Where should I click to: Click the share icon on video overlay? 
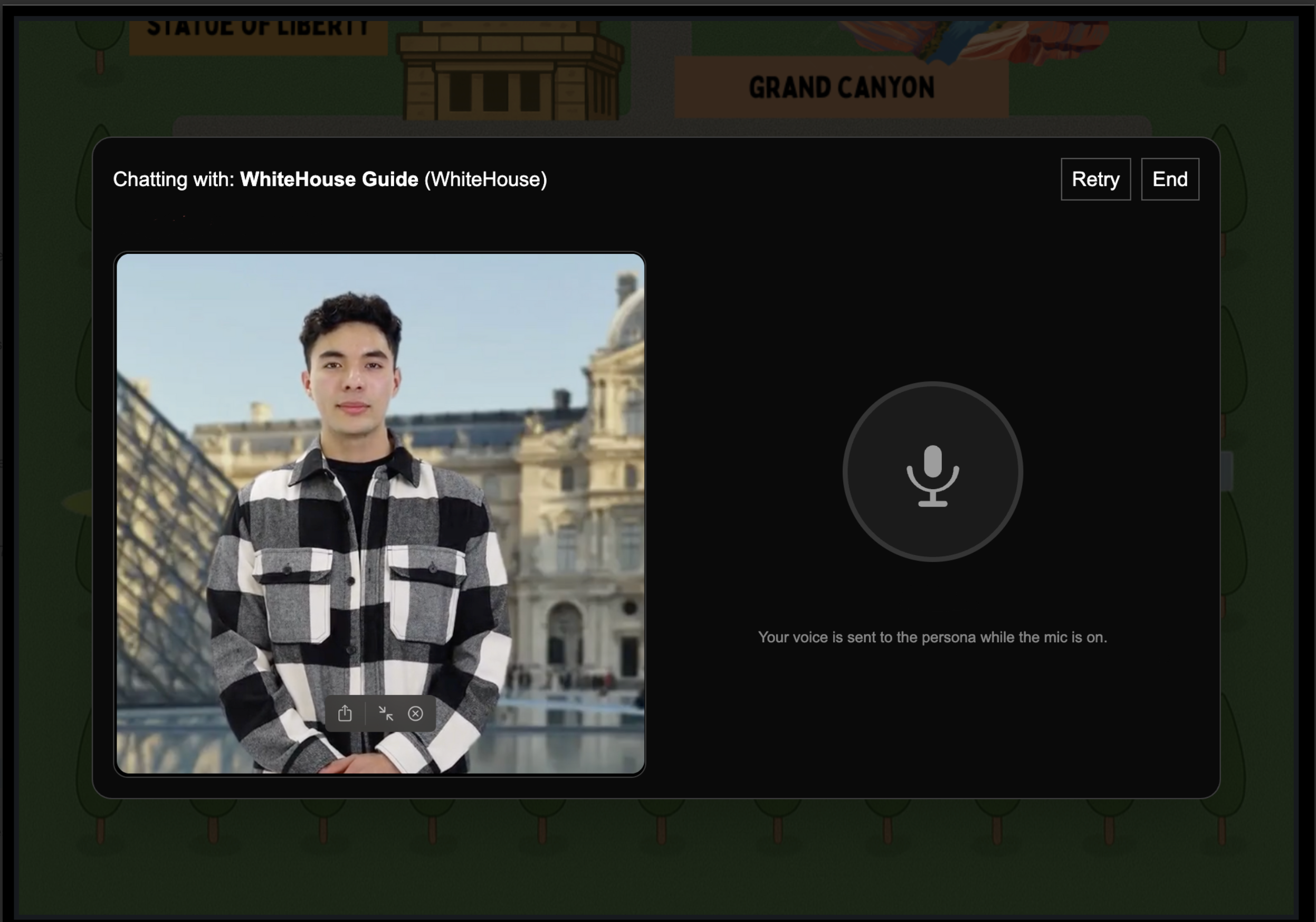tap(345, 714)
